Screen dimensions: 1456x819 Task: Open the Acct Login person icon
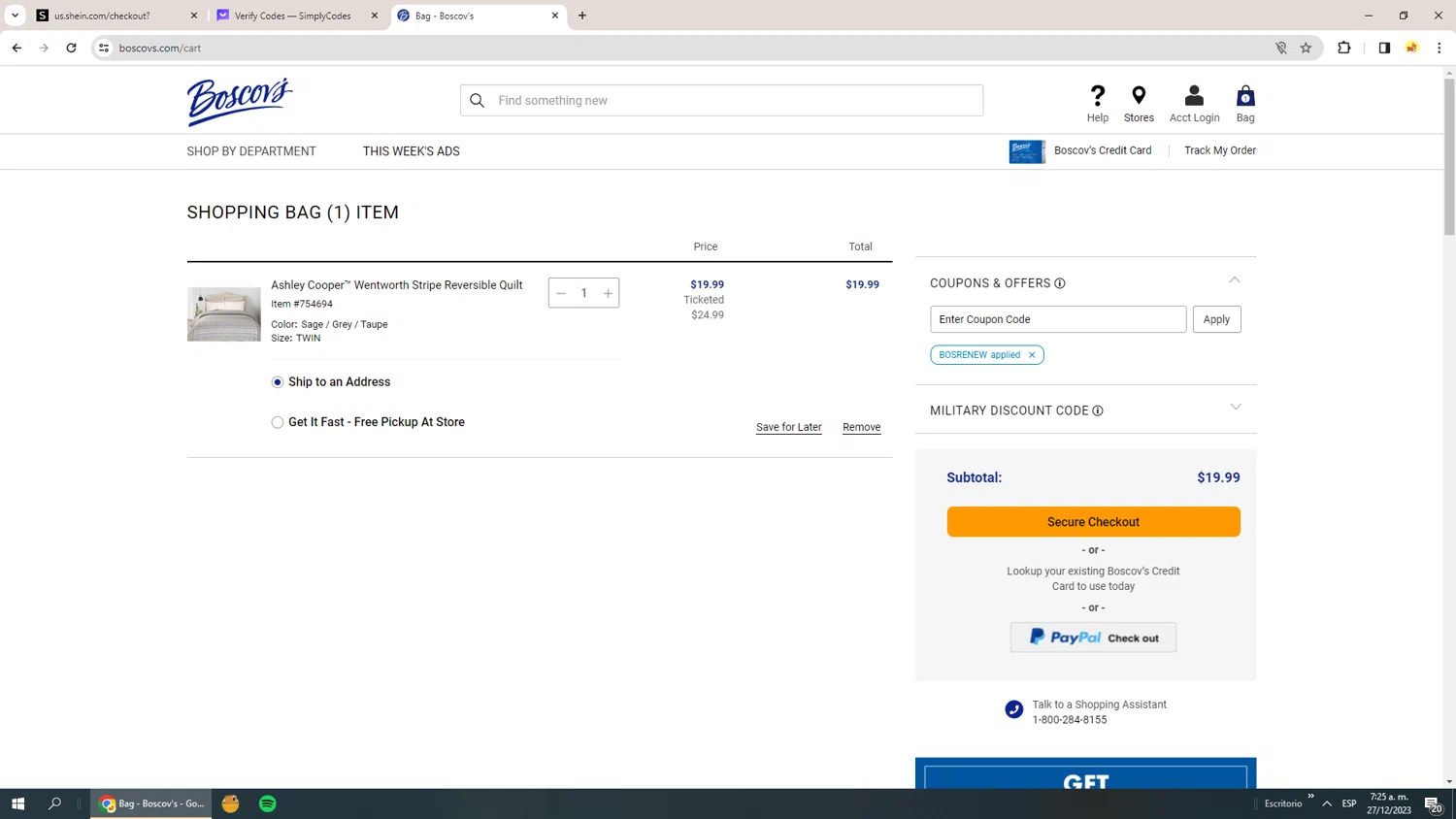tap(1194, 95)
